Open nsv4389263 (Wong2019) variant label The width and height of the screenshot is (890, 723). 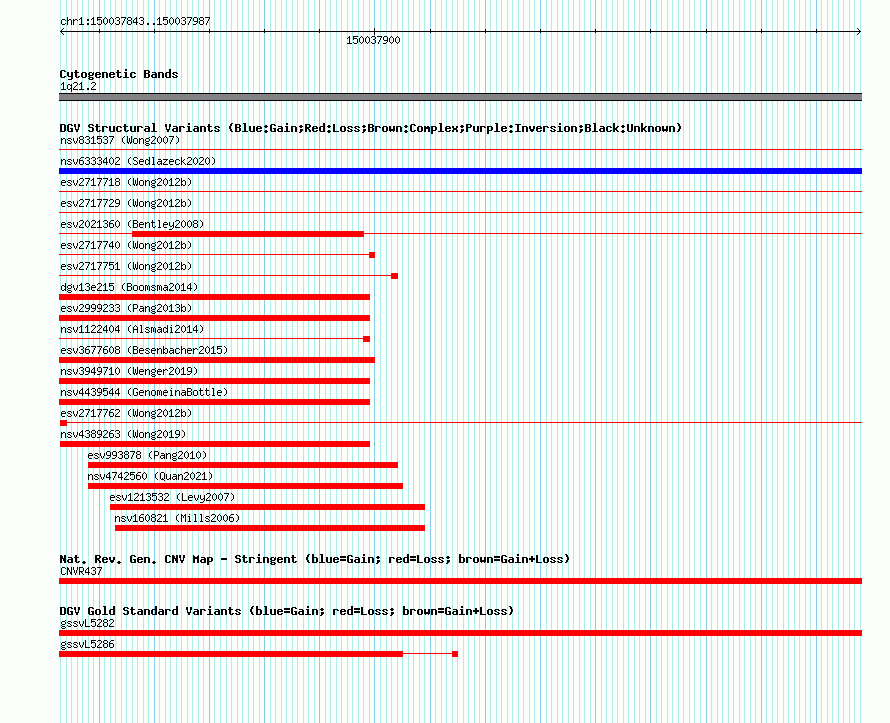pyautogui.click(x=123, y=434)
